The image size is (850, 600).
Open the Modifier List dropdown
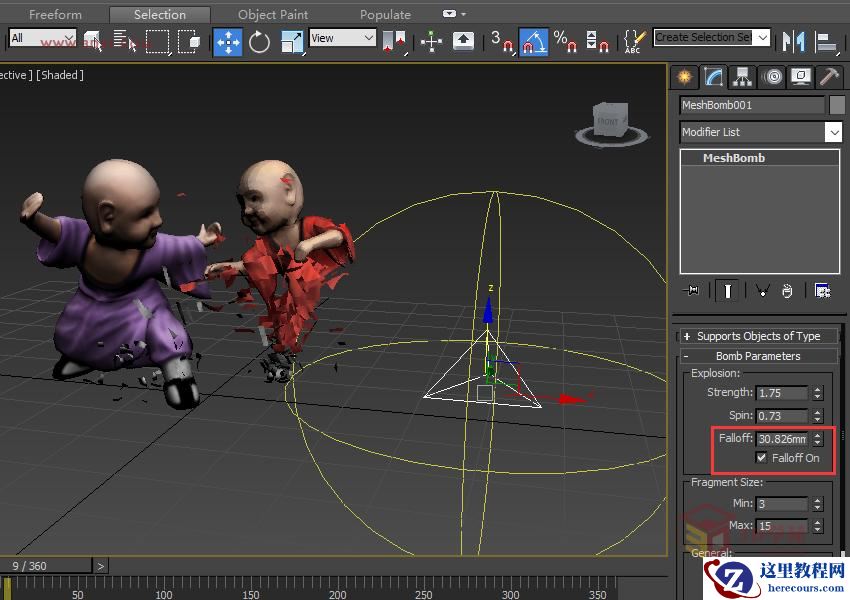(761, 132)
